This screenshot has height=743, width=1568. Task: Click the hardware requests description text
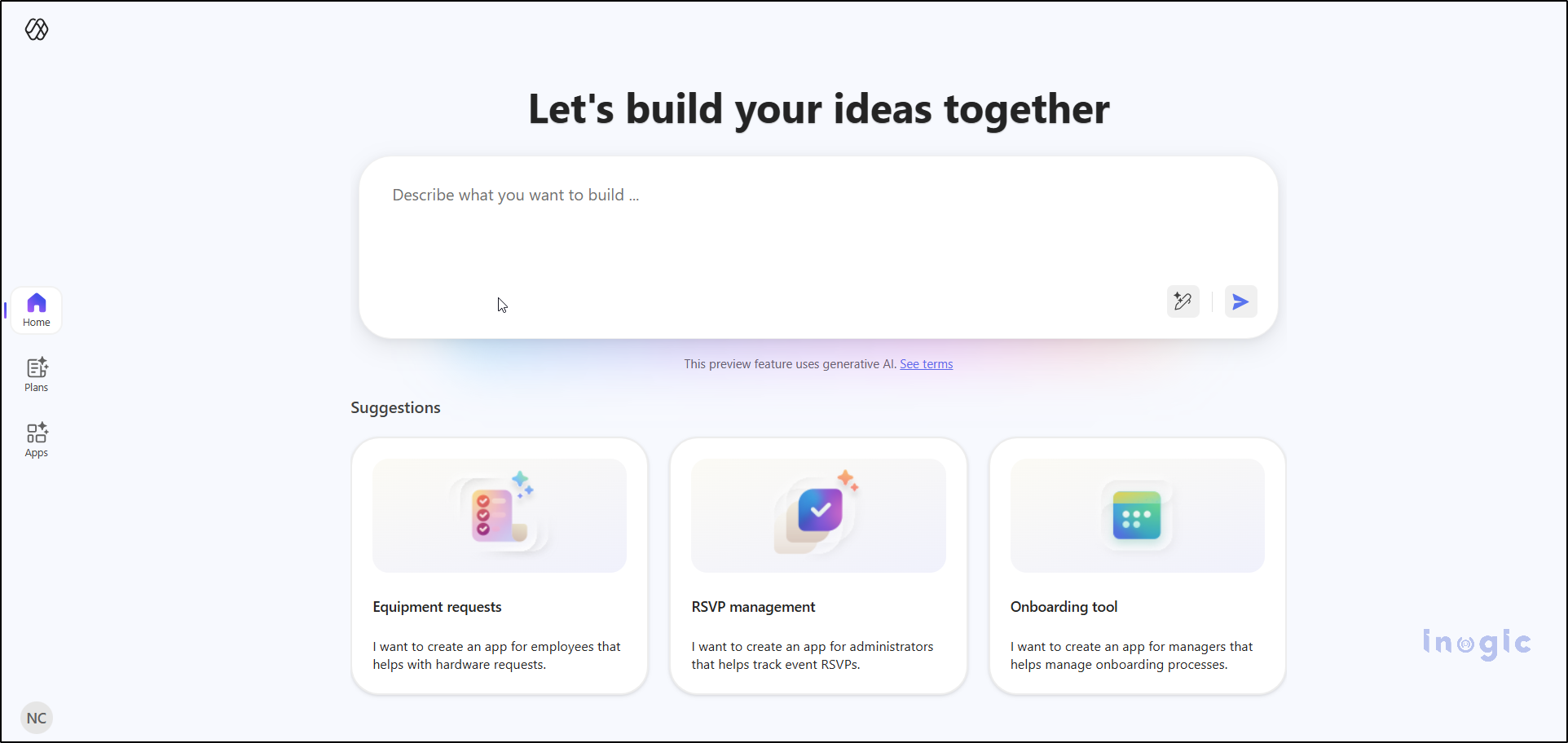[x=496, y=655]
